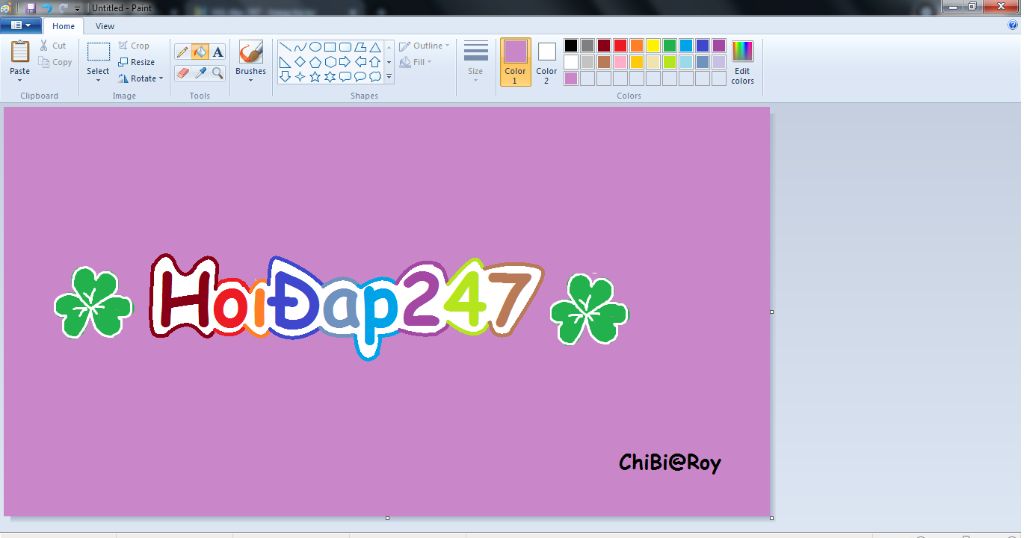Pick the green color swatch

(669, 46)
